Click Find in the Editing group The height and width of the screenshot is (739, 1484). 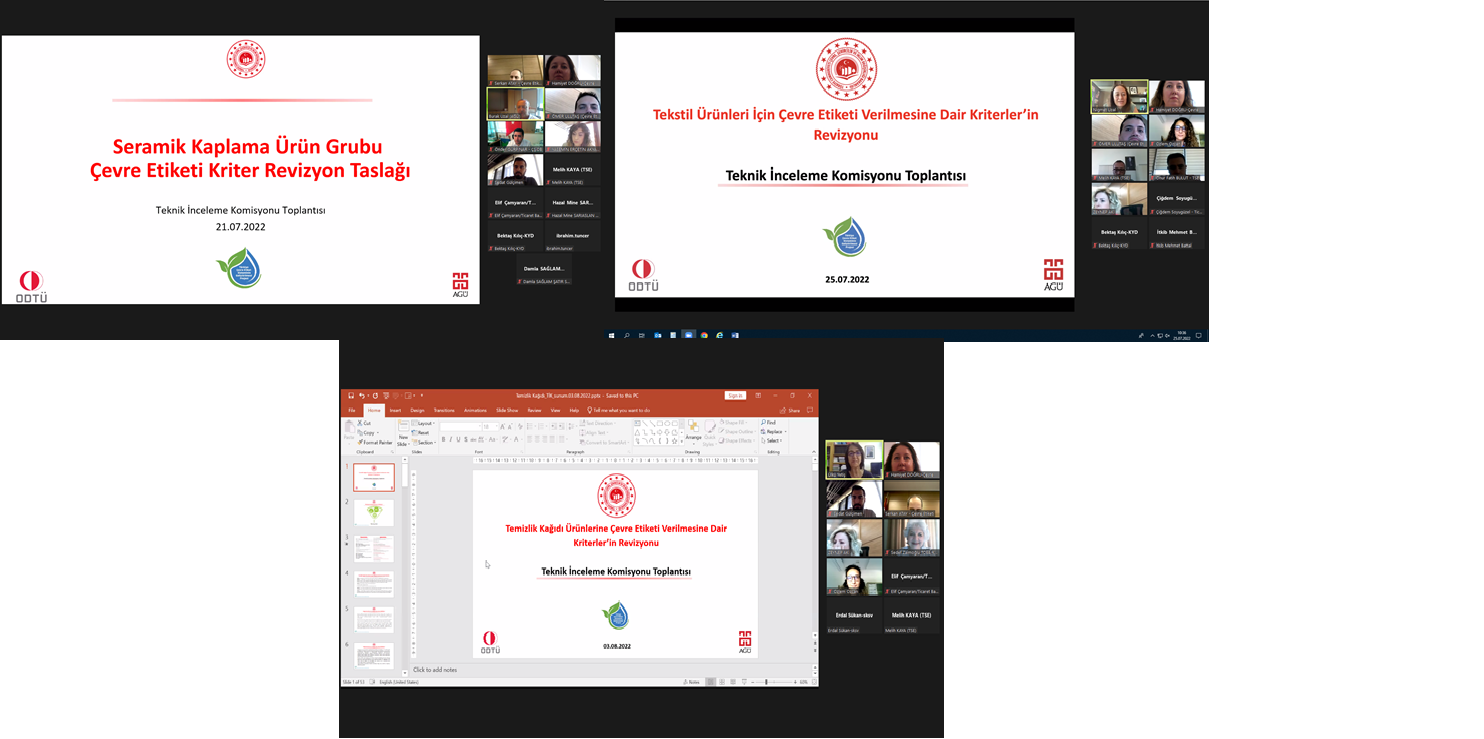[770, 423]
